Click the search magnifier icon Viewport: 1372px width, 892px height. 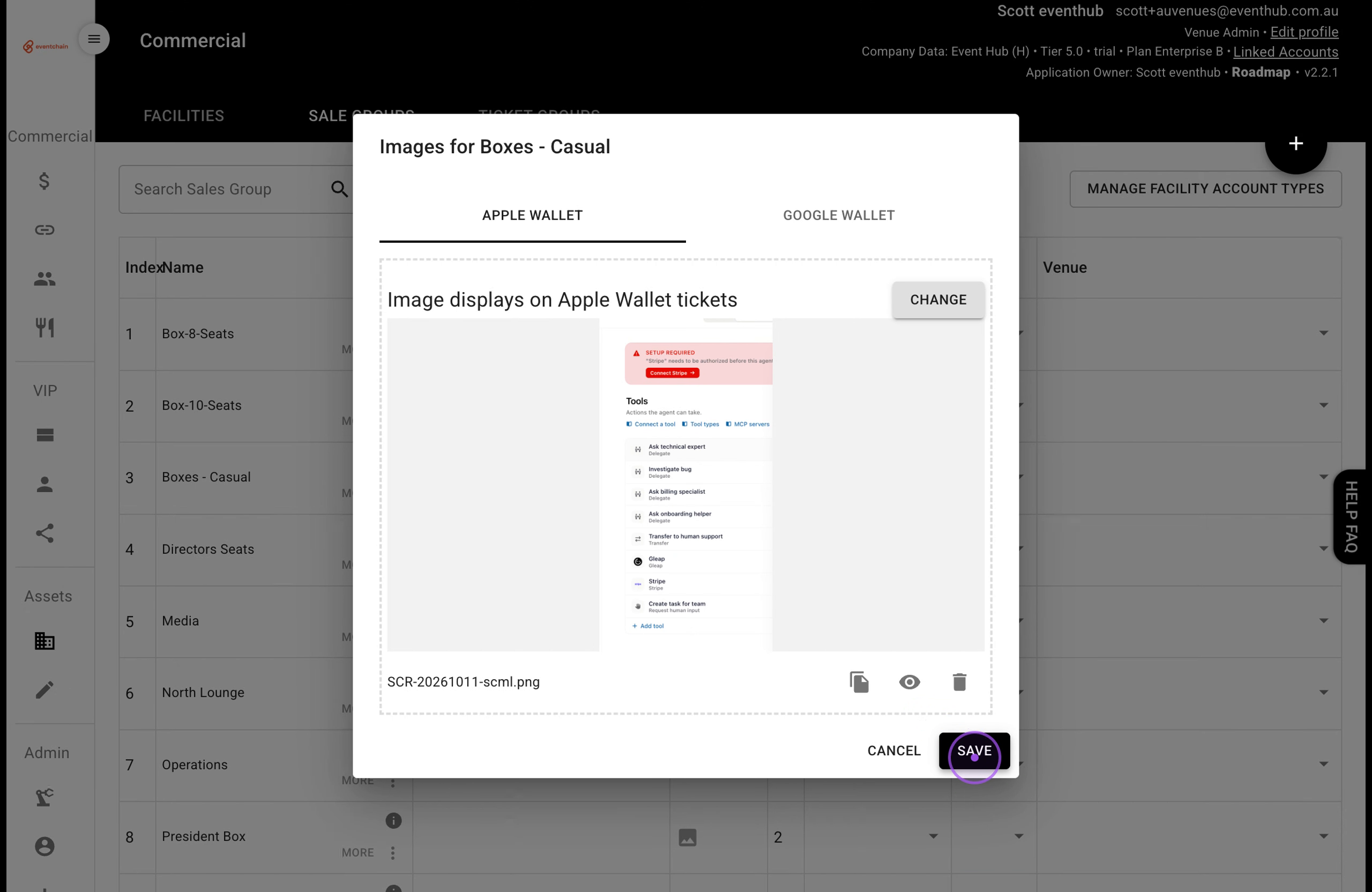pos(340,189)
